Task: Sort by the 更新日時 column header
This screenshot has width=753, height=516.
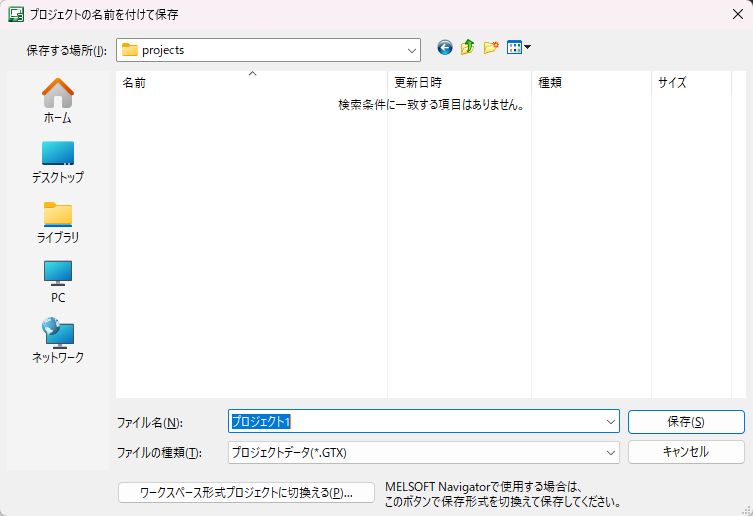Action: coord(458,83)
